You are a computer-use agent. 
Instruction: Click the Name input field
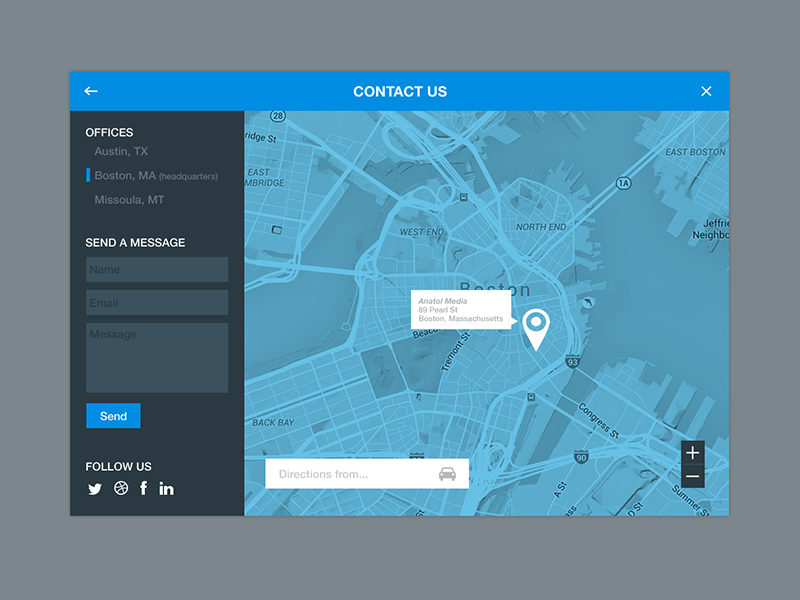click(x=157, y=270)
